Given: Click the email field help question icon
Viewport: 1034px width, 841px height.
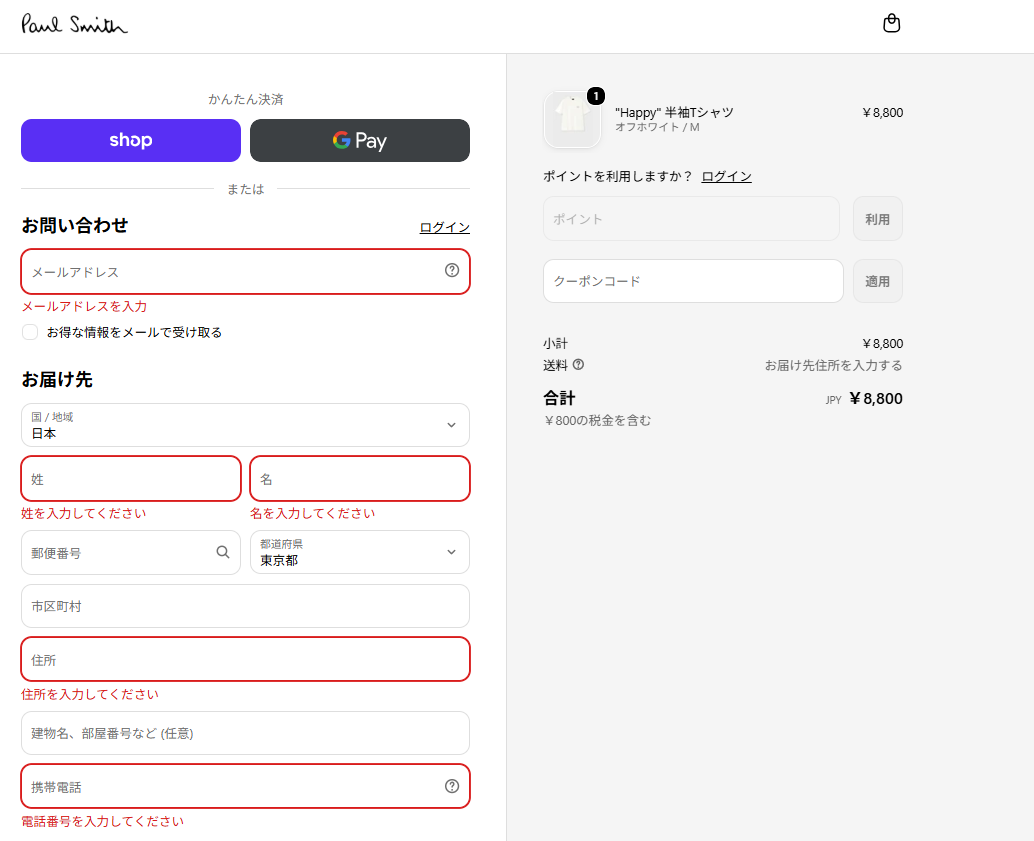Looking at the screenshot, I should click(x=452, y=270).
